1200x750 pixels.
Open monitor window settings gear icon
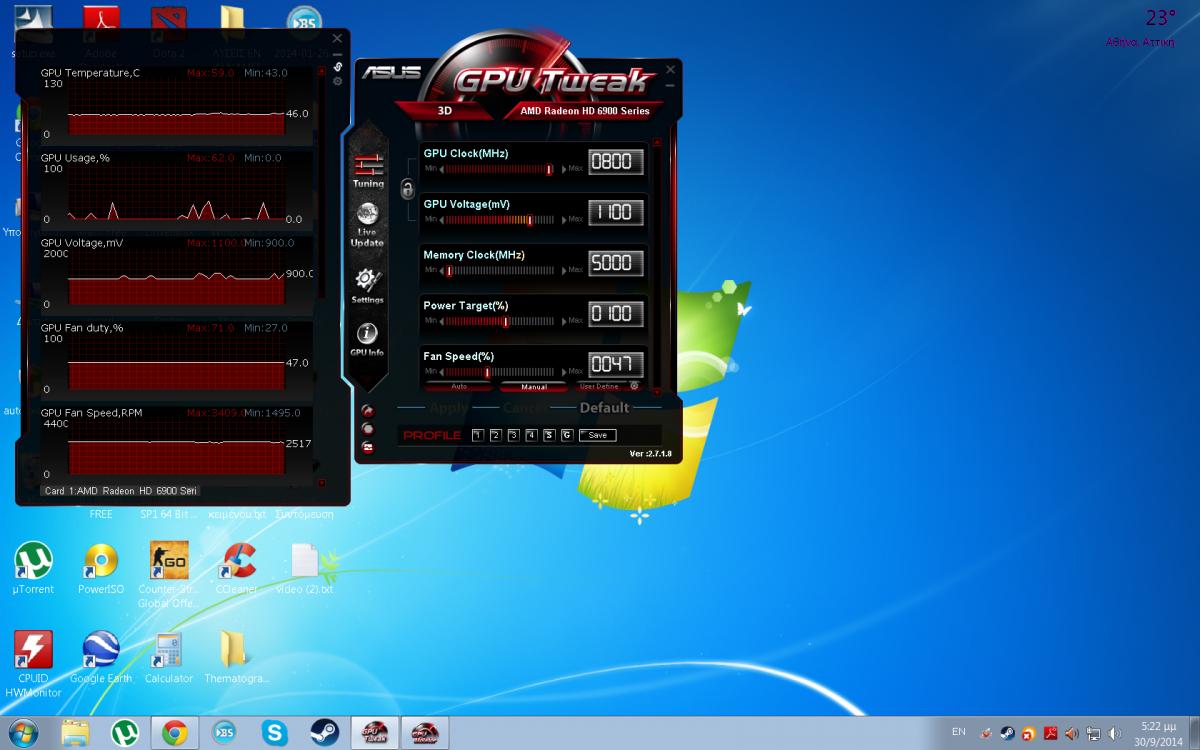[338, 81]
